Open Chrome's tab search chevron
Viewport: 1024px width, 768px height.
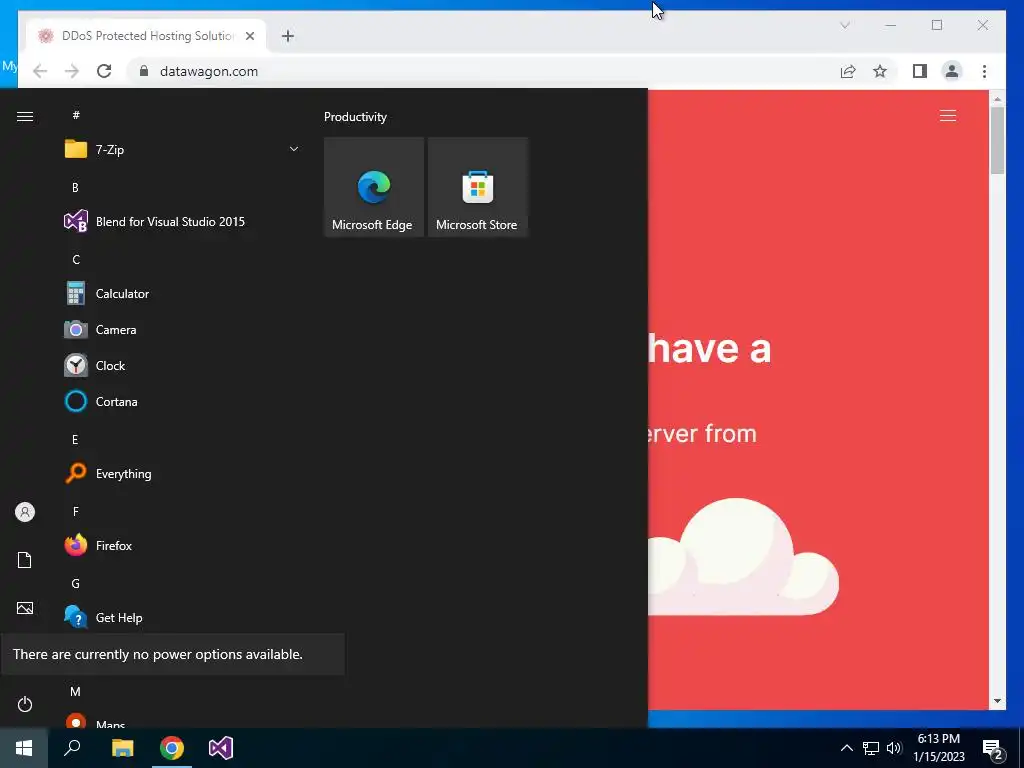click(844, 25)
